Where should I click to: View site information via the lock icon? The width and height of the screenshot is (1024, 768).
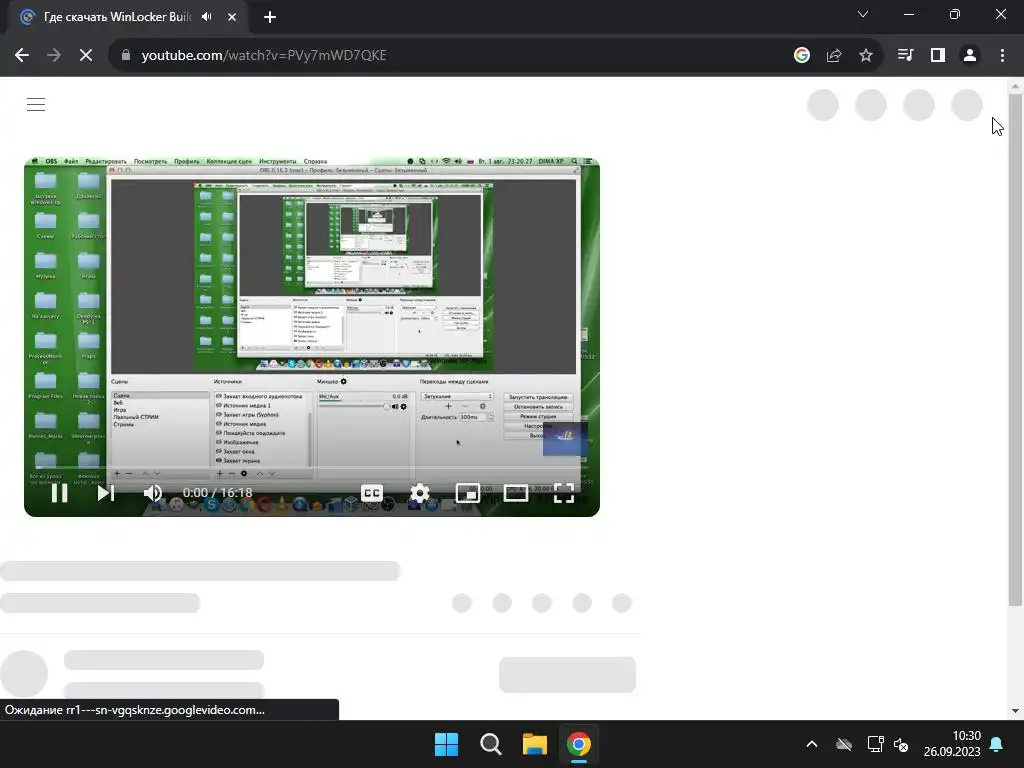point(126,56)
